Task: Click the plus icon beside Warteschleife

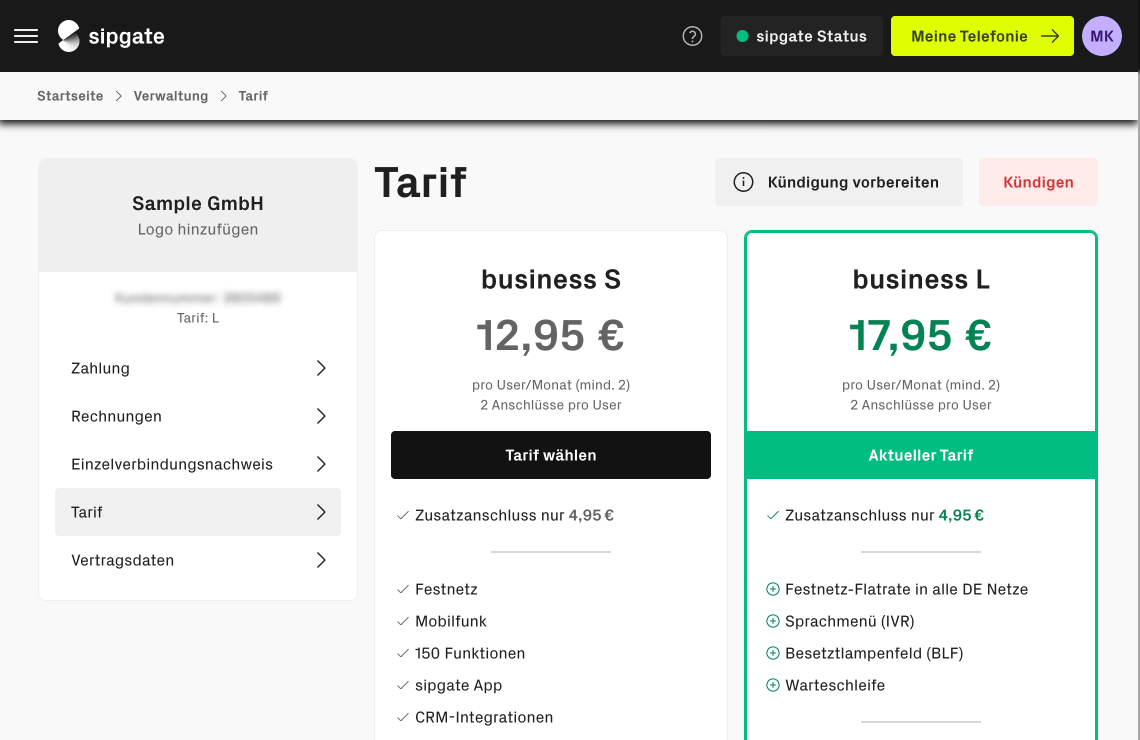Action: click(x=772, y=685)
